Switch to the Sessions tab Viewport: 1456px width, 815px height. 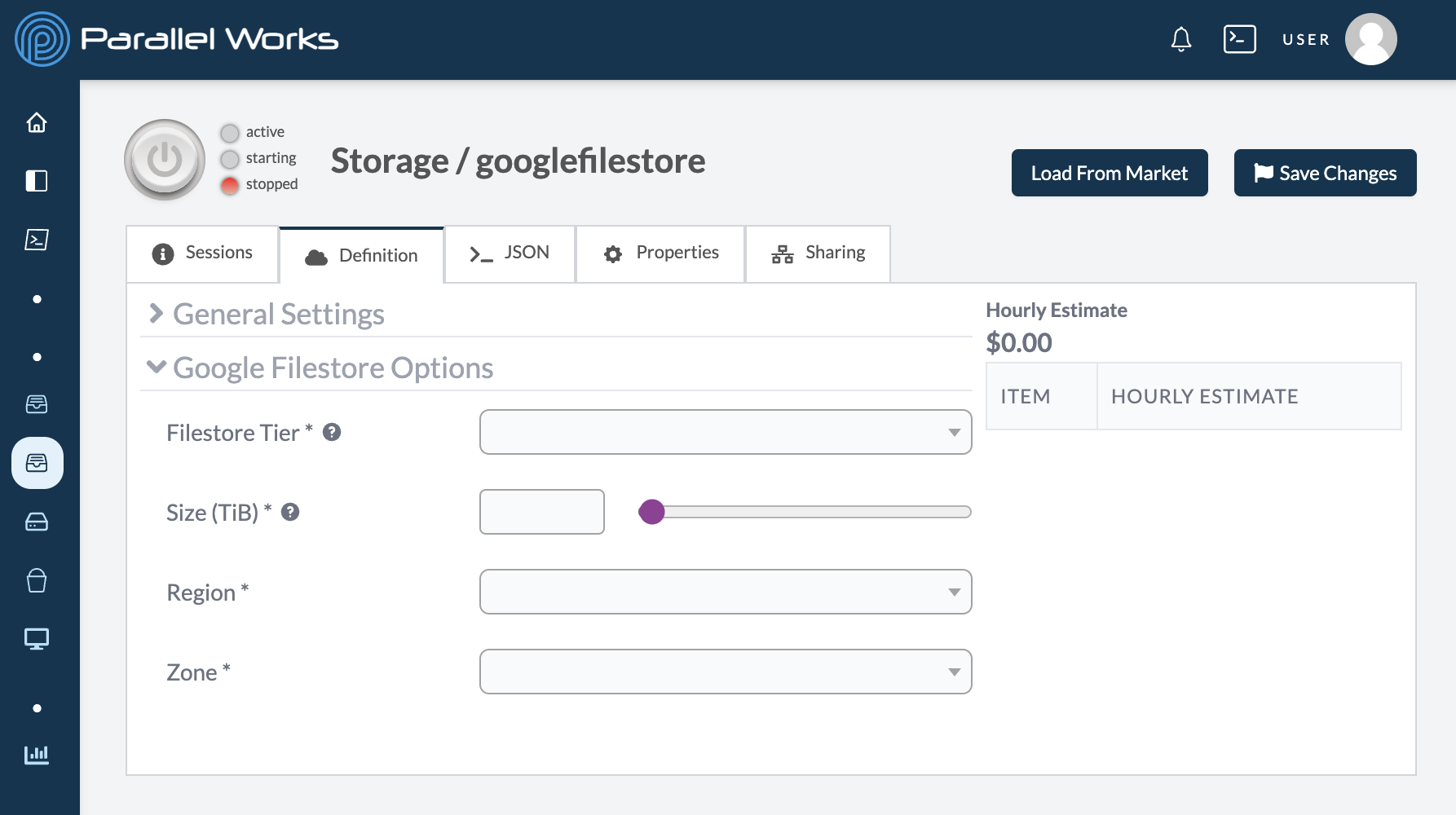pos(202,253)
